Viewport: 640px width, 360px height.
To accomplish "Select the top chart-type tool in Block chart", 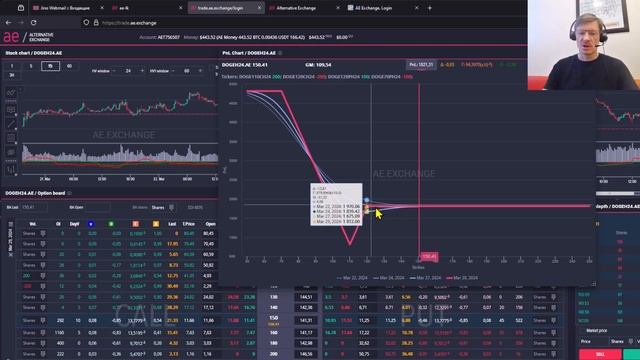I will [x=11, y=93].
